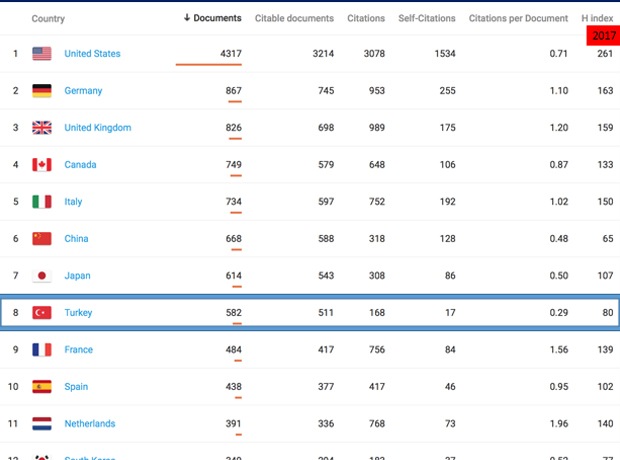Open the Netherlands country link
Image resolution: width=620 pixels, height=460 pixels.
pos(89,424)
